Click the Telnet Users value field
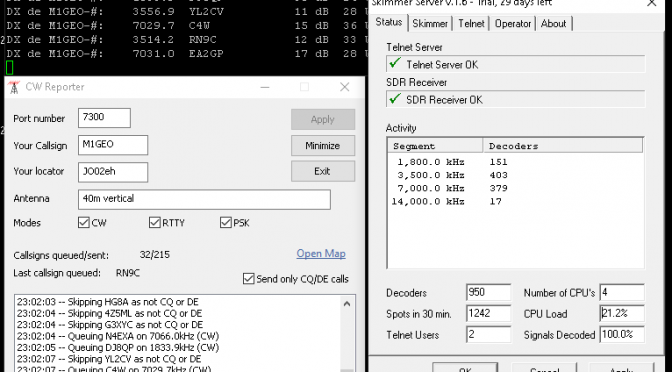Screen dimensions: 672x372 click(x=488, y=334)
